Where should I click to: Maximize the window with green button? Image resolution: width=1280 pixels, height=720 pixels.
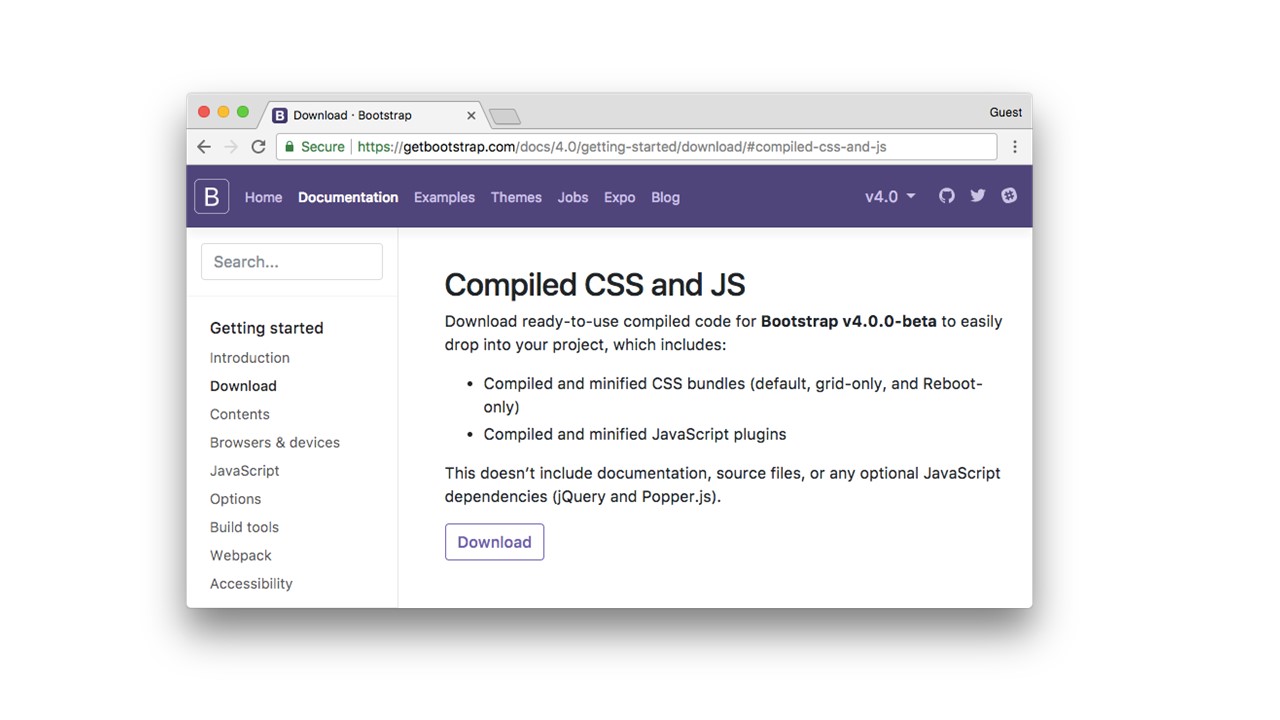(x=242, y=112)
